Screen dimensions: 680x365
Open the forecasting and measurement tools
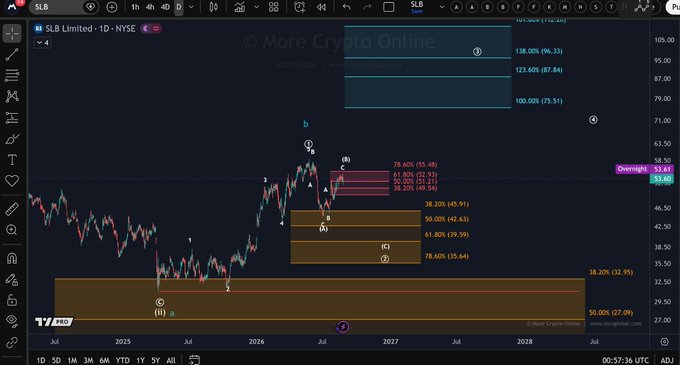coord(12,117)
